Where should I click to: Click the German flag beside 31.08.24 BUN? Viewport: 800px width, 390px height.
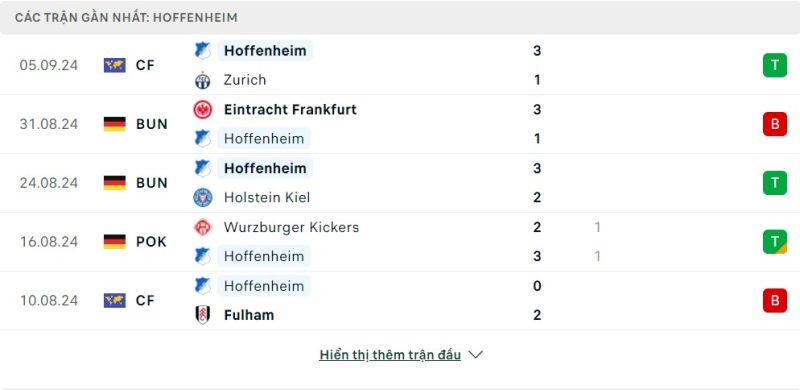[x=115, y=124]
